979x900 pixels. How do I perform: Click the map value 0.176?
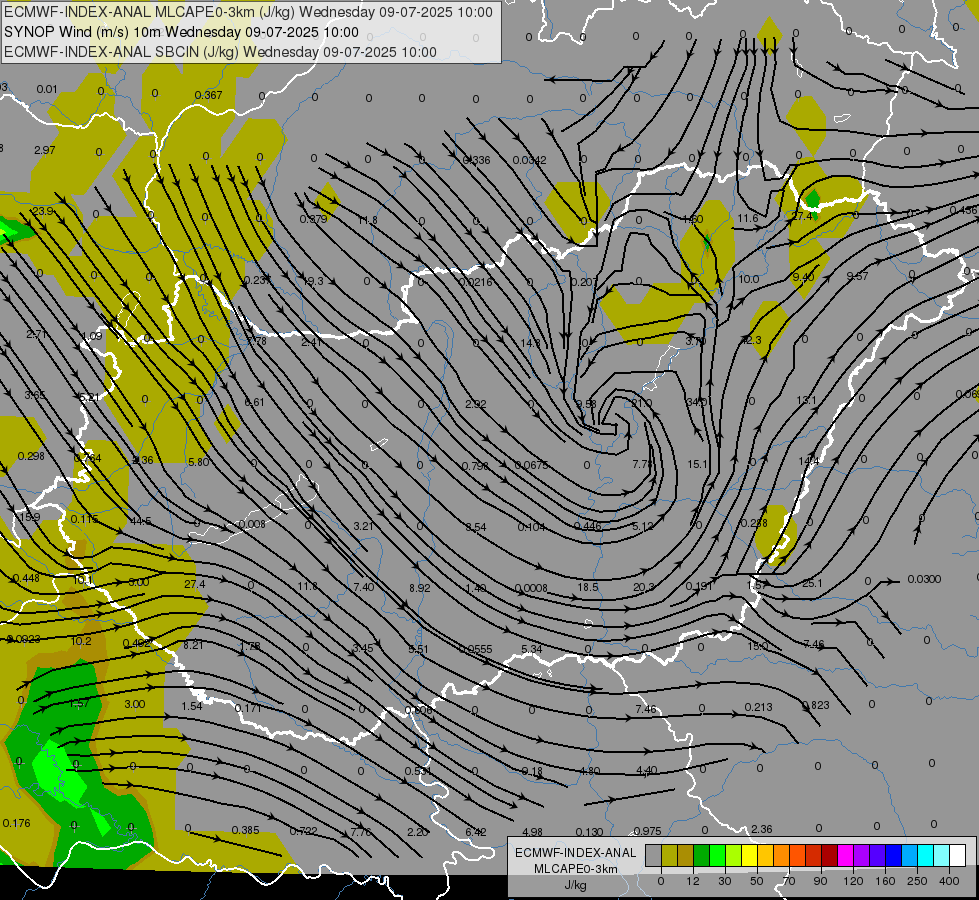click(x=16, y=823)
